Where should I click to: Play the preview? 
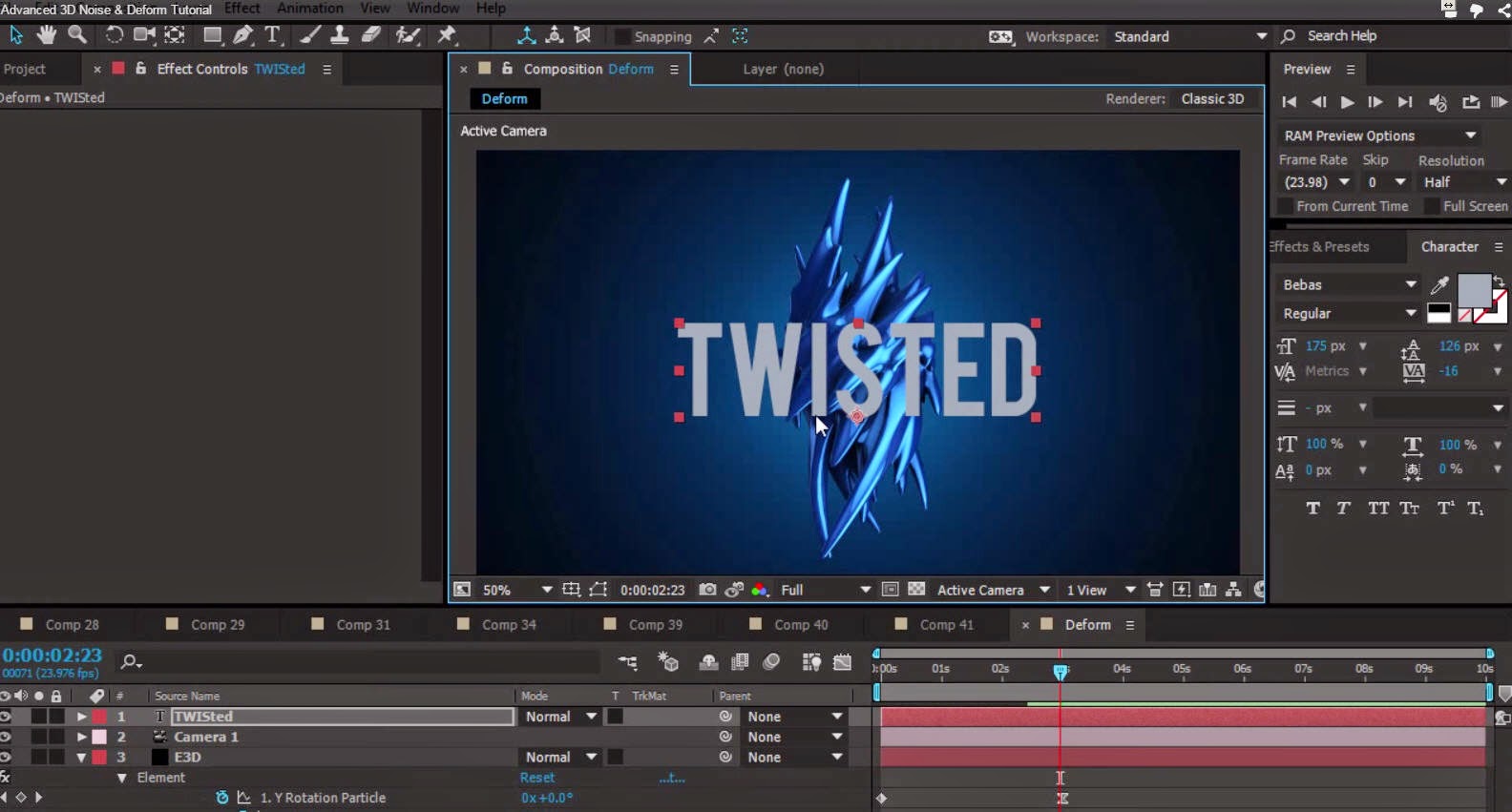click(x=1347, y=102)
